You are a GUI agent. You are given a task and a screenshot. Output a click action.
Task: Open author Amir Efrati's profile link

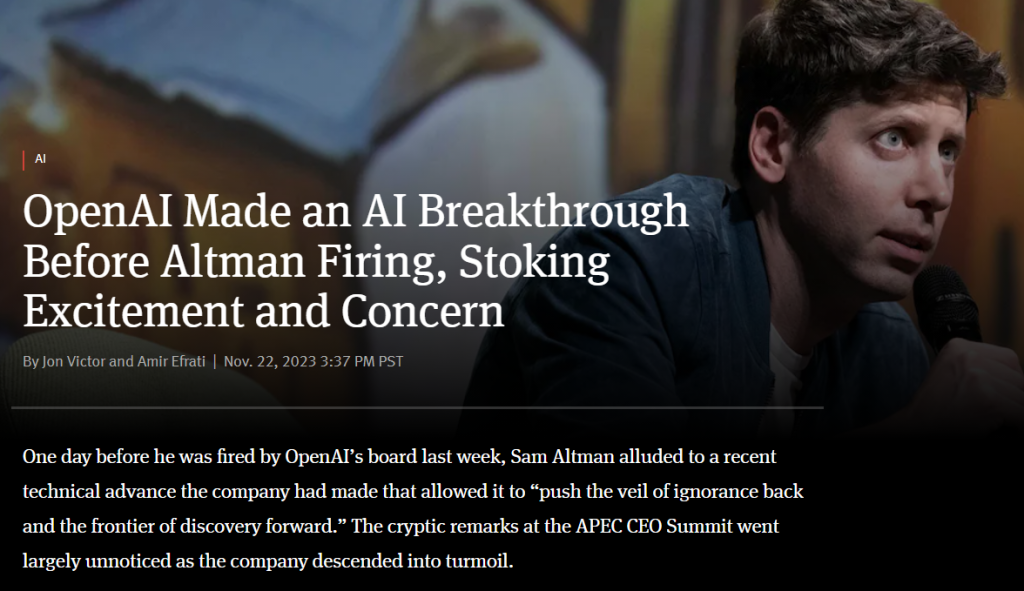click(x=171, y=361)
